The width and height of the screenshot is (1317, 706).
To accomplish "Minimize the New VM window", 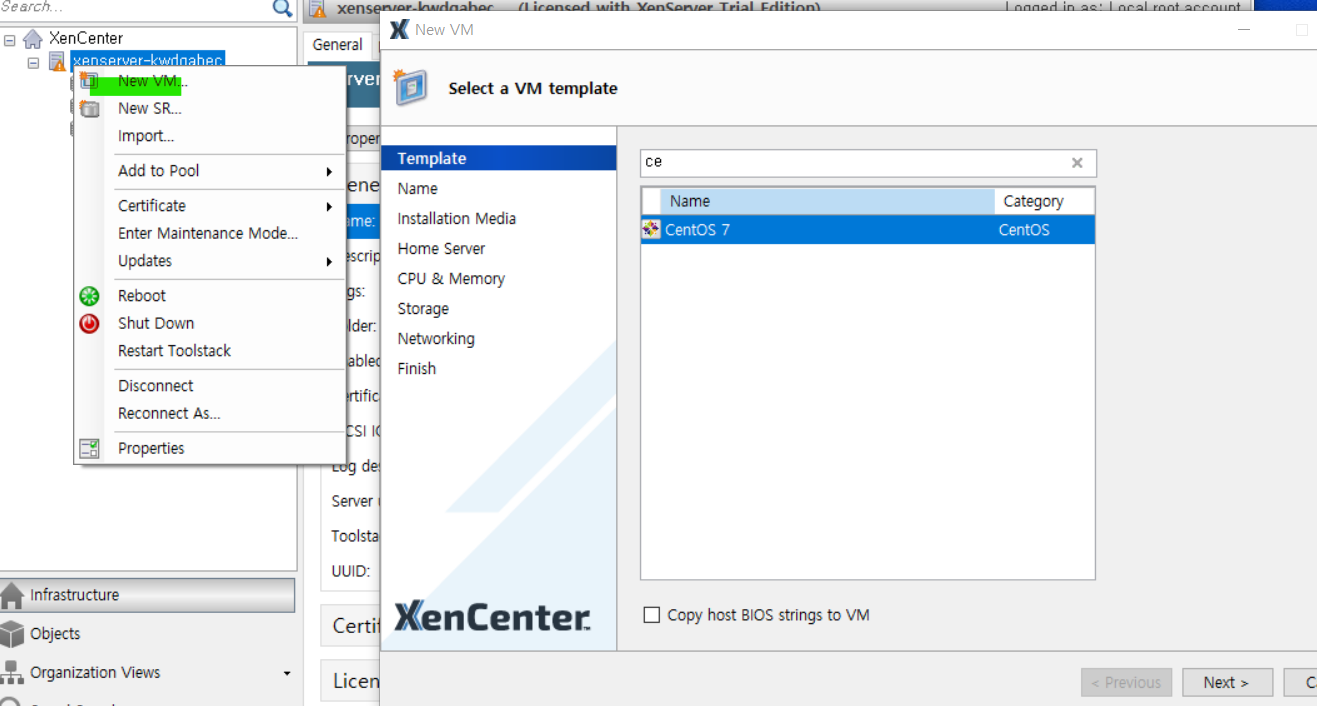I will tap(1244, 30).
